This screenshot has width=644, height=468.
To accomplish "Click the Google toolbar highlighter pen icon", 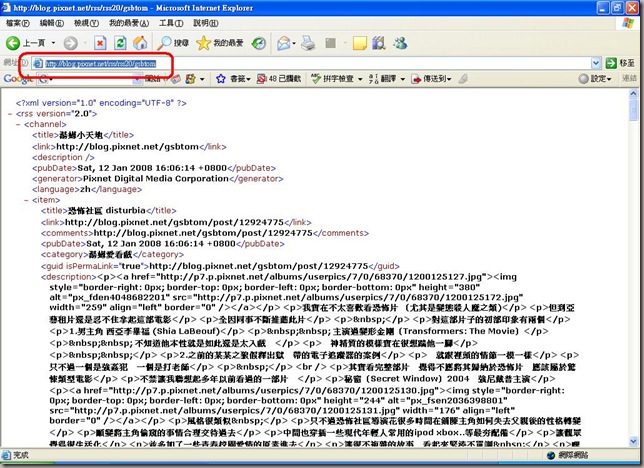I will tap(463, 78).
